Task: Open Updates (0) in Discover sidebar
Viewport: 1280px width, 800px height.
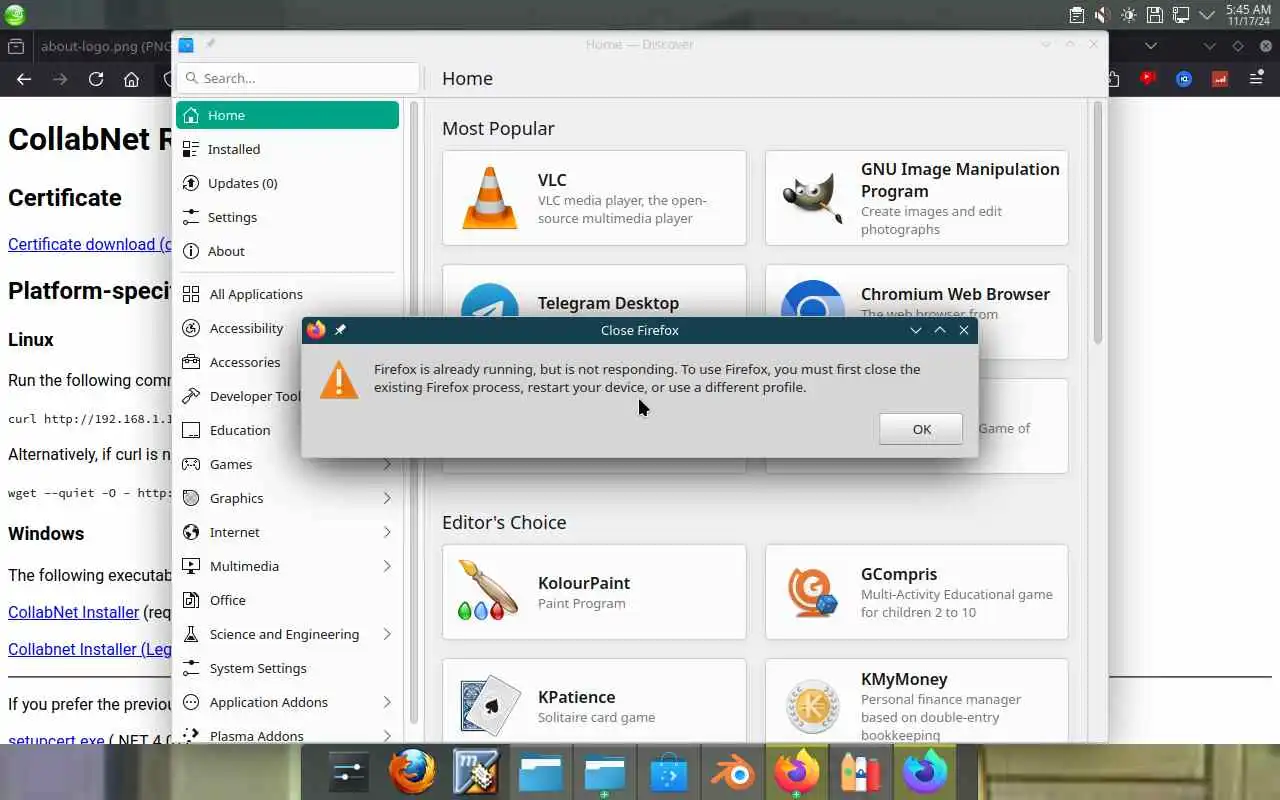Action: click(x=287, y=183)
